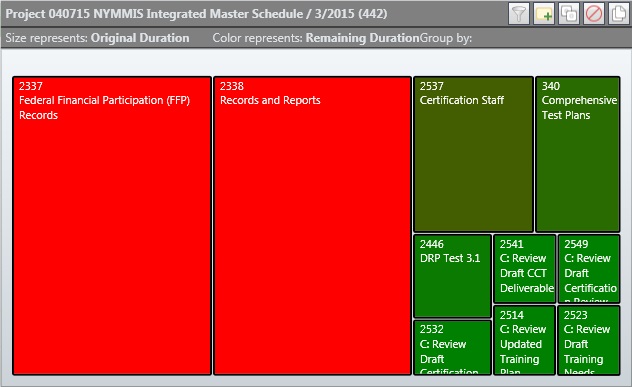
Task: Select the 2537 Certification Staff tile
Action: click(x=474, y=154)
